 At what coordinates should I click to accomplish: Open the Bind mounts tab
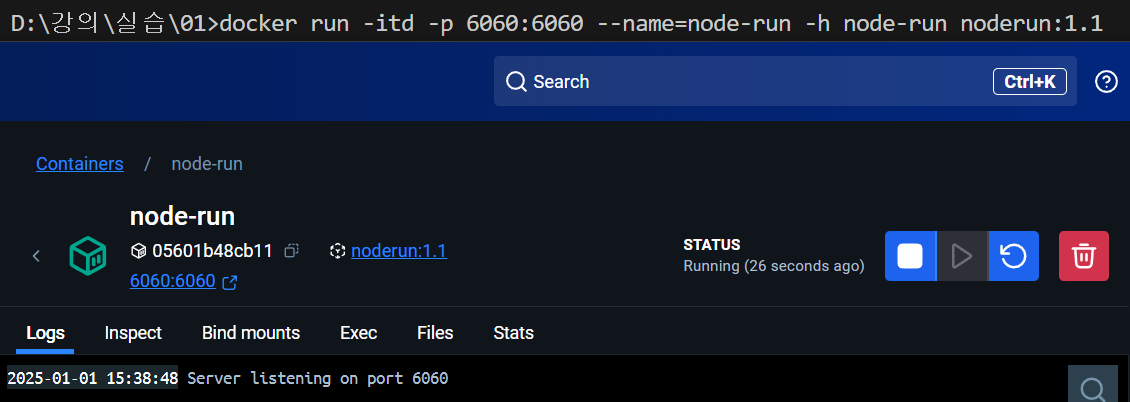point(251,333)
